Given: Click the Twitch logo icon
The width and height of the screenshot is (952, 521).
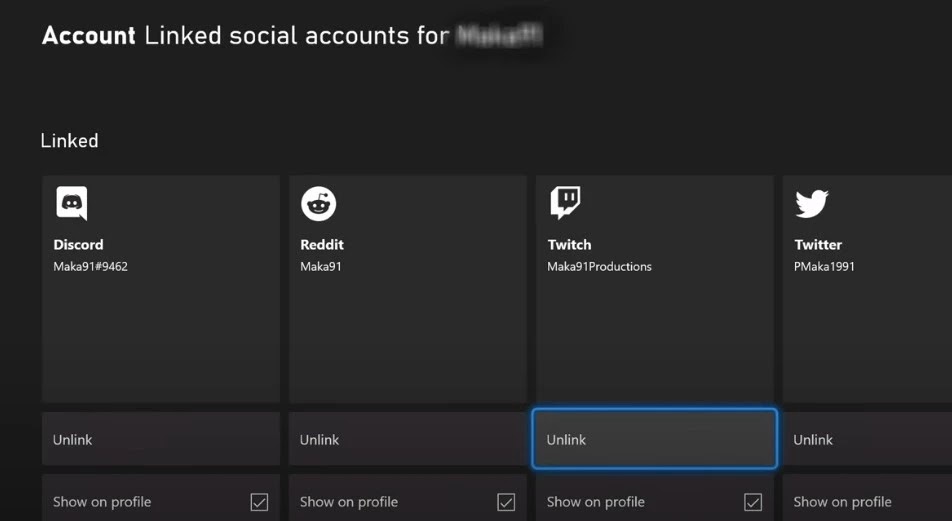Looking at the screenshot, I should tap(565, 203).
